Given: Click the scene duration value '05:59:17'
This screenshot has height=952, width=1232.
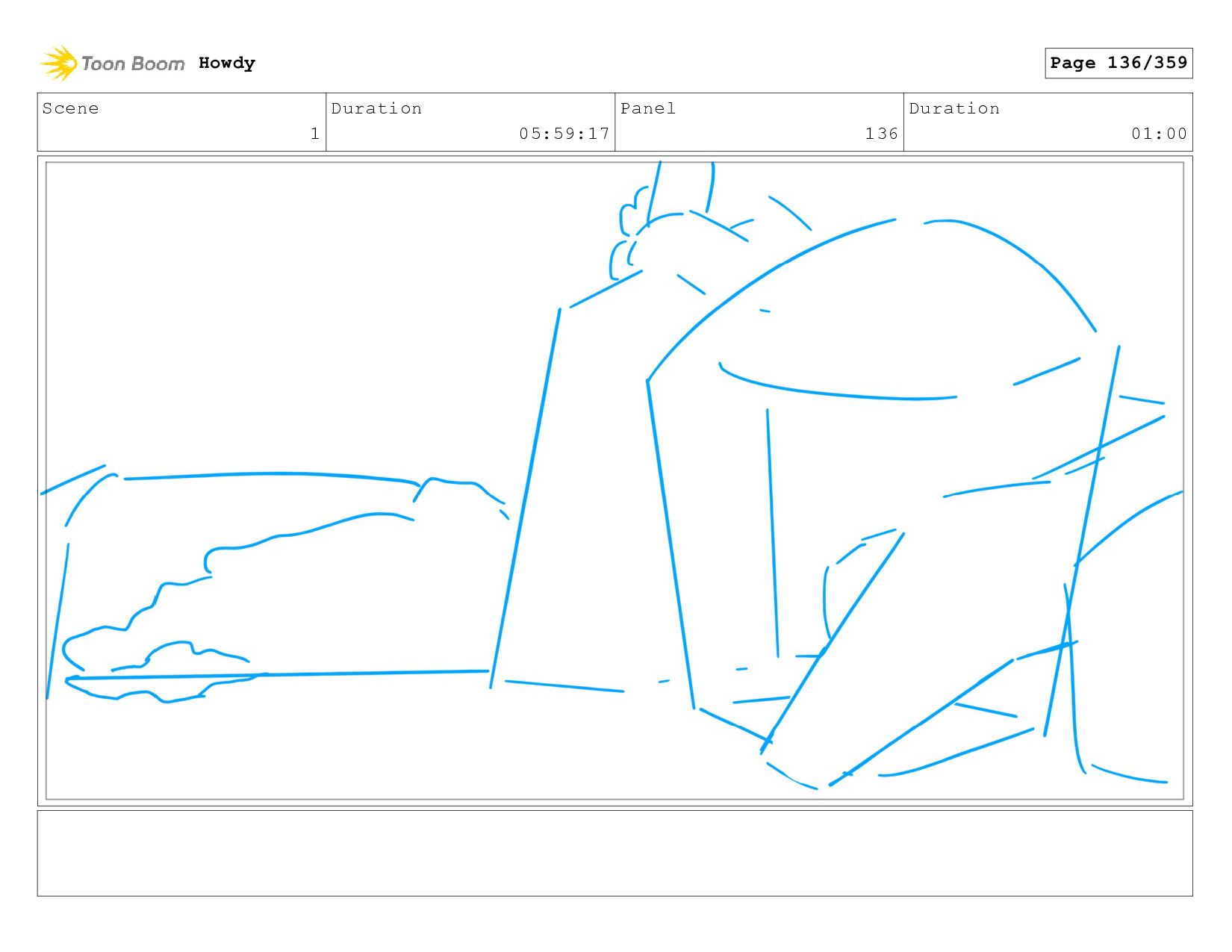Looking at the screenshot, I should pos(564,134).
